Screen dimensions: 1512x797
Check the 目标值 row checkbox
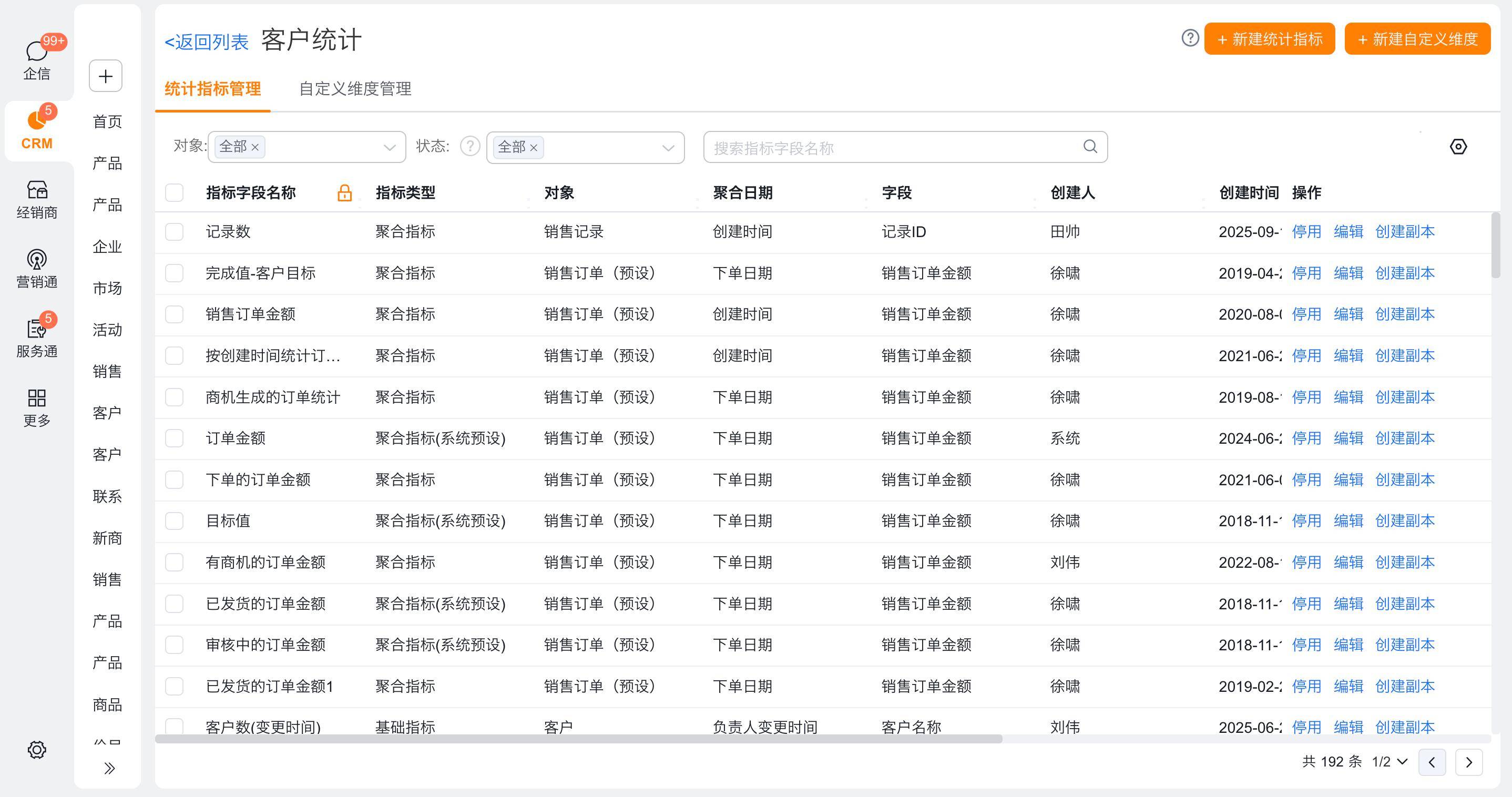tap(175, 521)
